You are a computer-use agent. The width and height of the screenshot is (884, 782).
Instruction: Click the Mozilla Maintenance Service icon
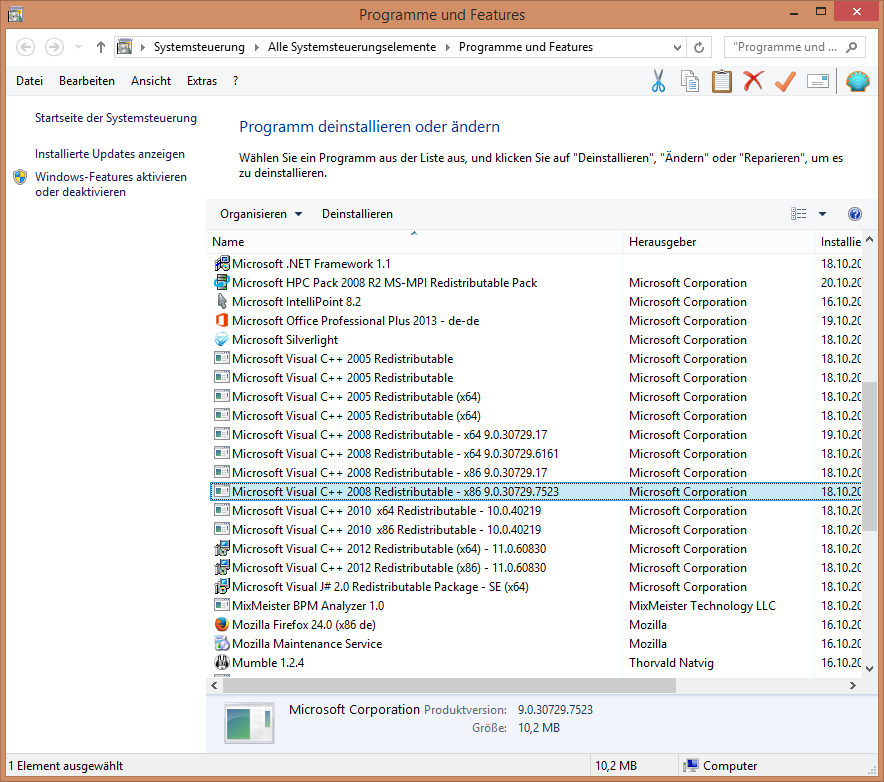222,643
